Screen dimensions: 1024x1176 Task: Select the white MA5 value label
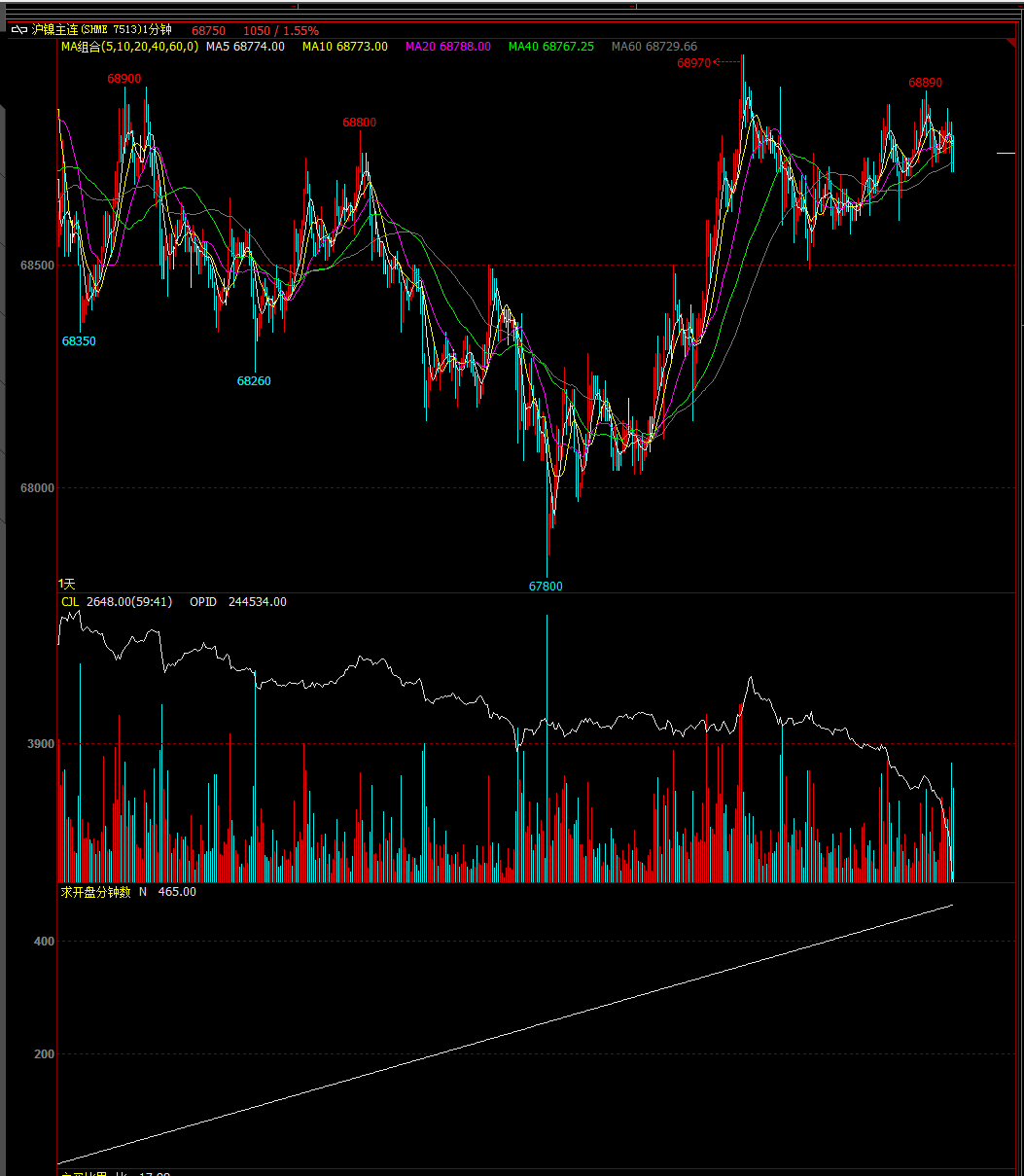245,47
